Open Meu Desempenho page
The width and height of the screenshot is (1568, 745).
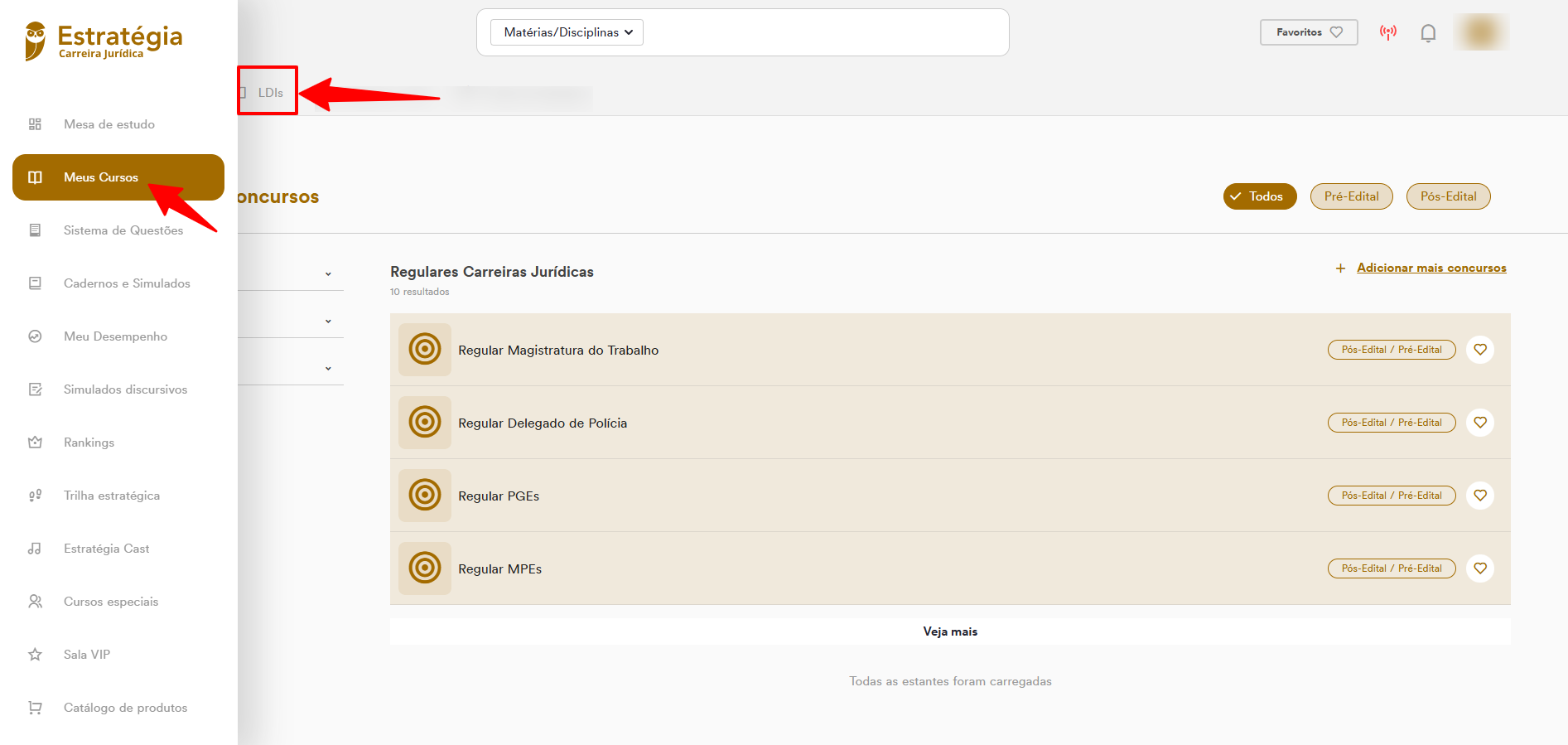click(x=115, y=336)
